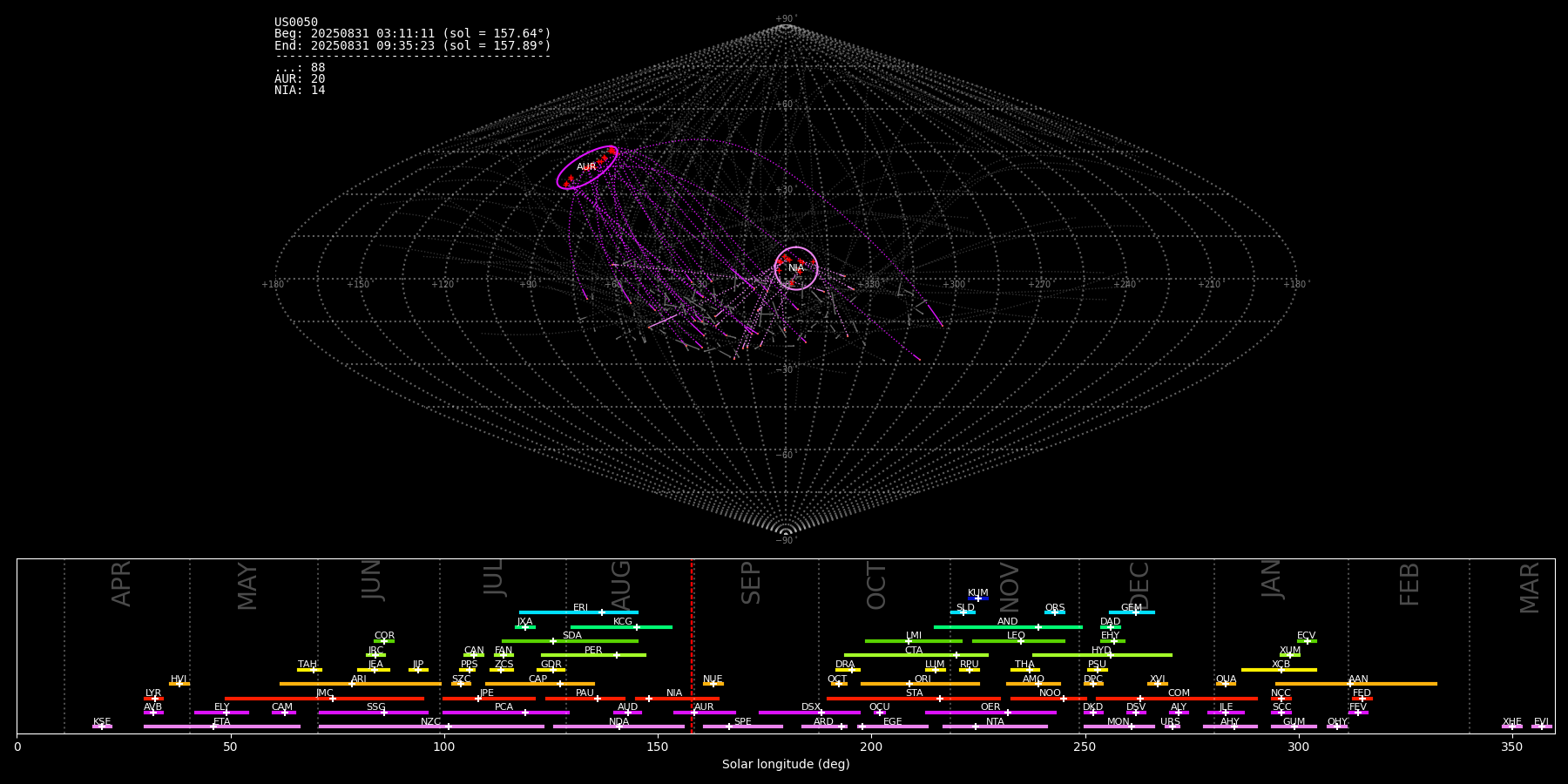This screenshot has width=1568, height=784.
Task: Click the NIA radiant label on sky map
Action: click(796, 268)
